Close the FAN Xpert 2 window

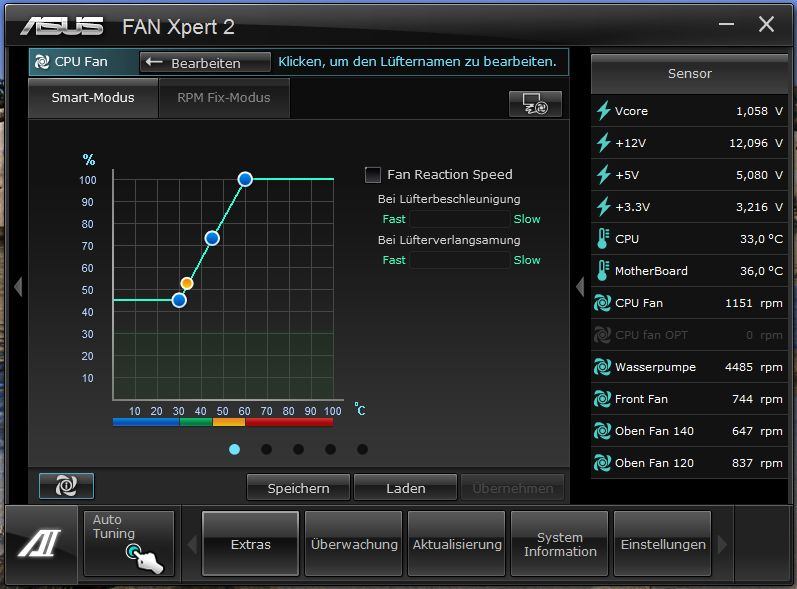tap(766, 24)
